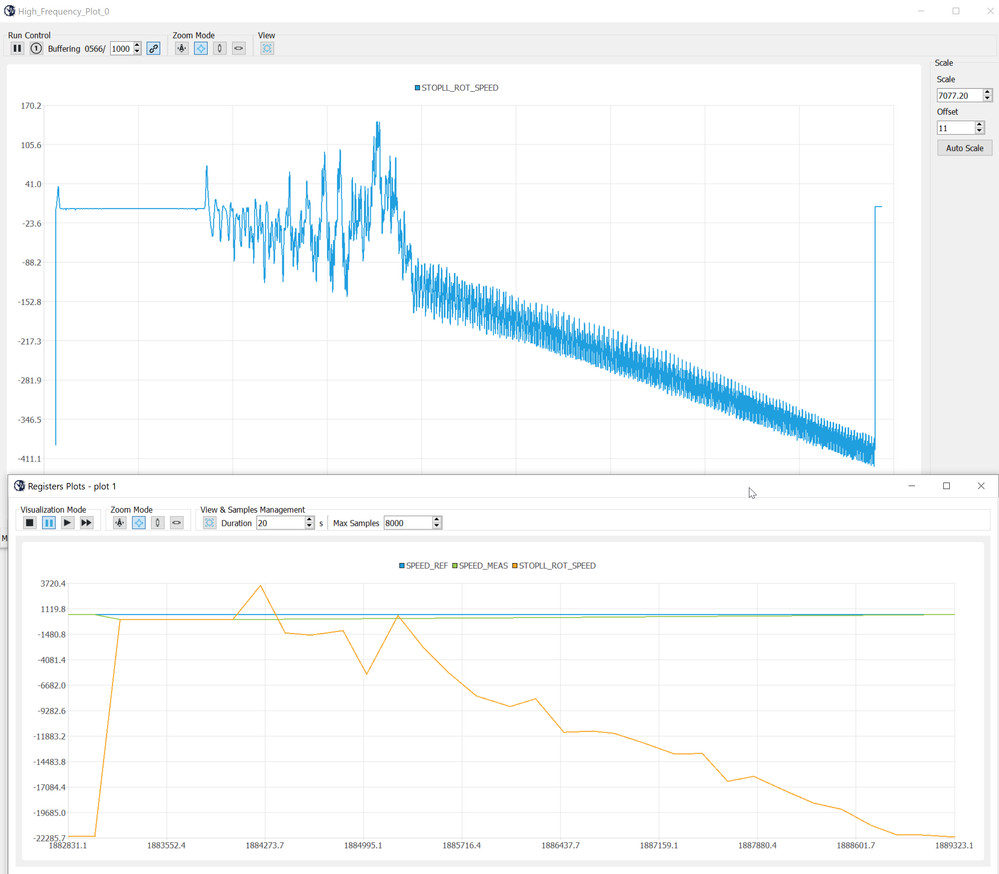This screenshot has width=999, height=874.
Task: Increase the Duration value with up arrow
Action: point(310,520)
